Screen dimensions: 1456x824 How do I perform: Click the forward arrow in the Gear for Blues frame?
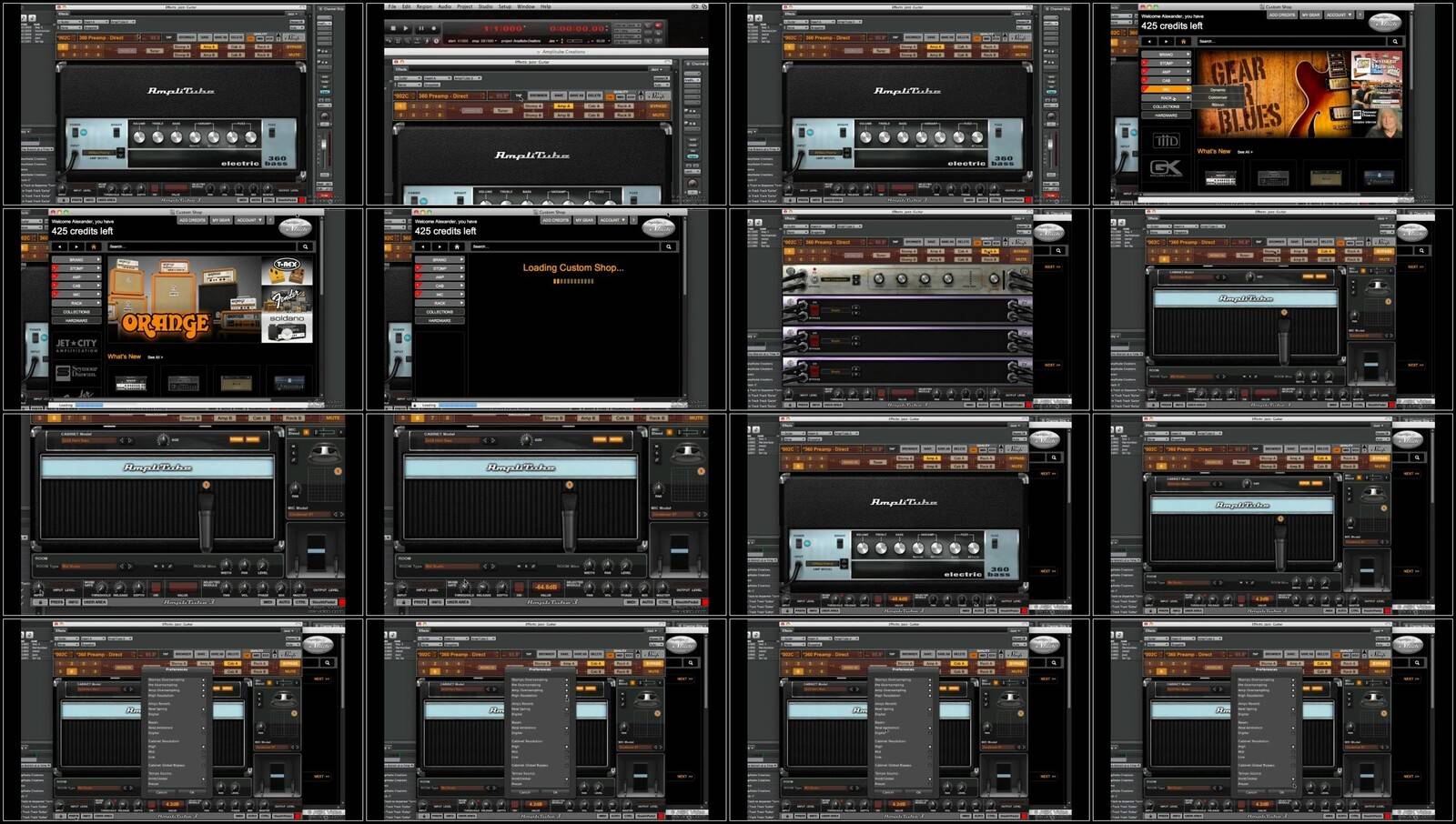tap(1166, 41)
